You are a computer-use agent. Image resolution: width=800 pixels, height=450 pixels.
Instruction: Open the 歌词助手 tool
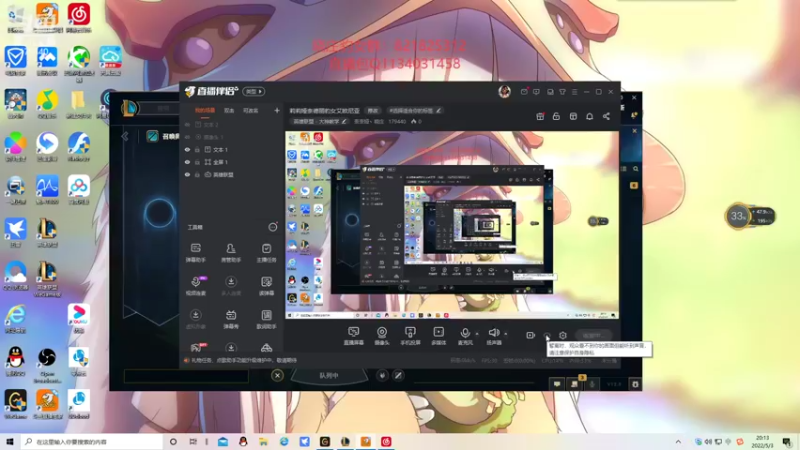pos(266,320)
